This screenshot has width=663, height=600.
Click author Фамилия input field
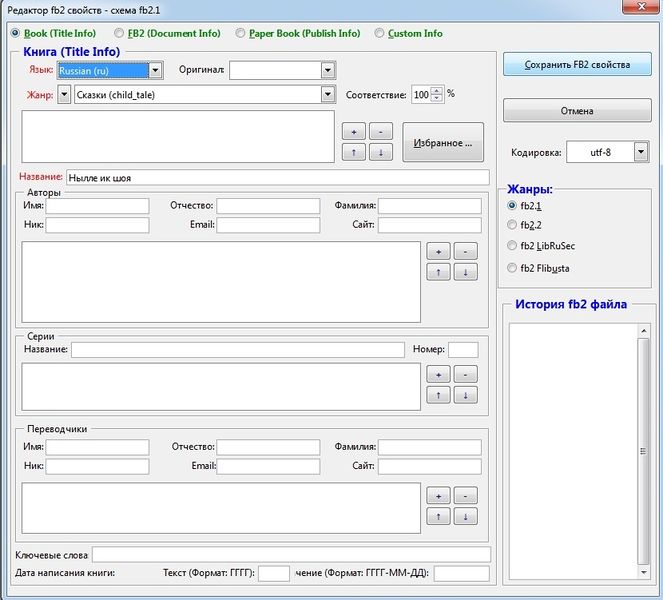coord(430,206)
